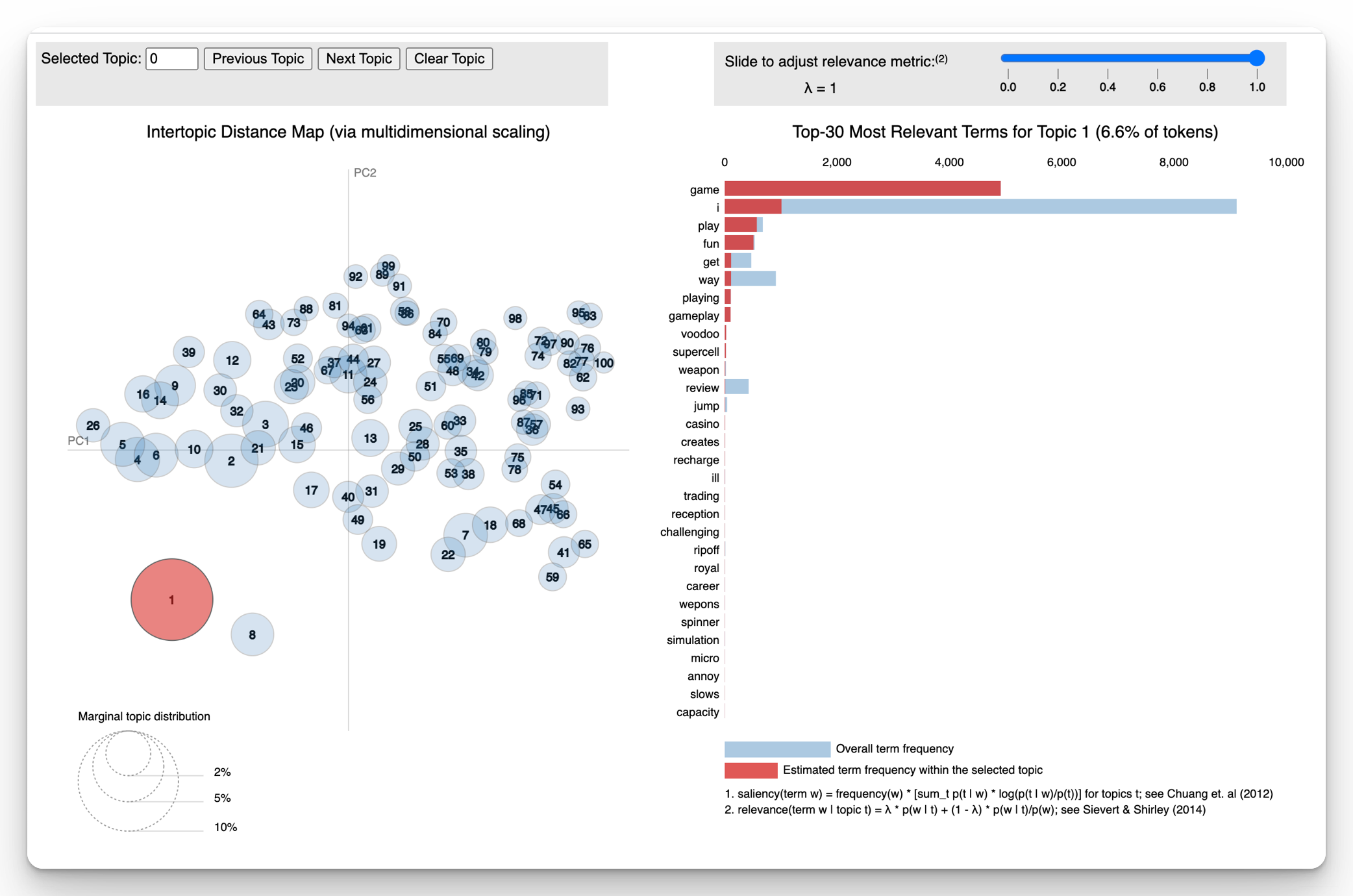Screen dimensions: 1353x896
Task: Select topic bubble 13
Action: point(370,438)
